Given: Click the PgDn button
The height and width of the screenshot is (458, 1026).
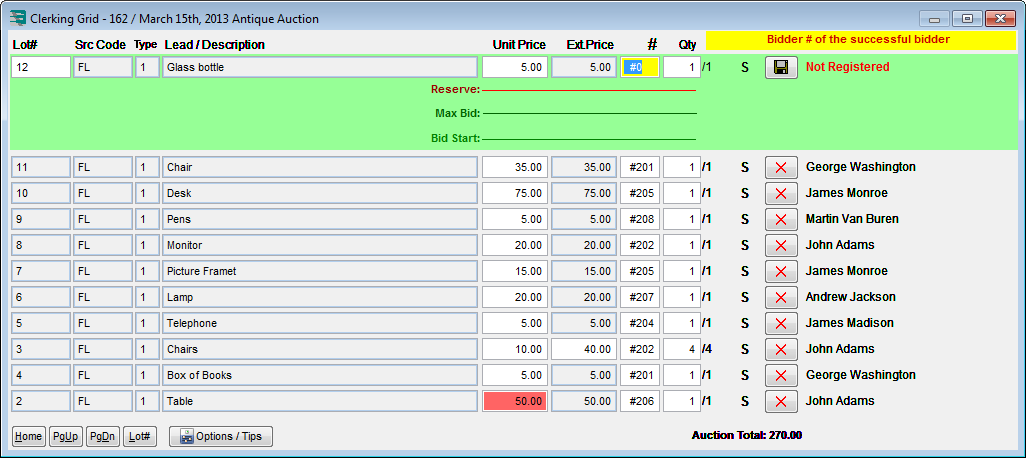Looking at the screenshot, I should [103, 436].
